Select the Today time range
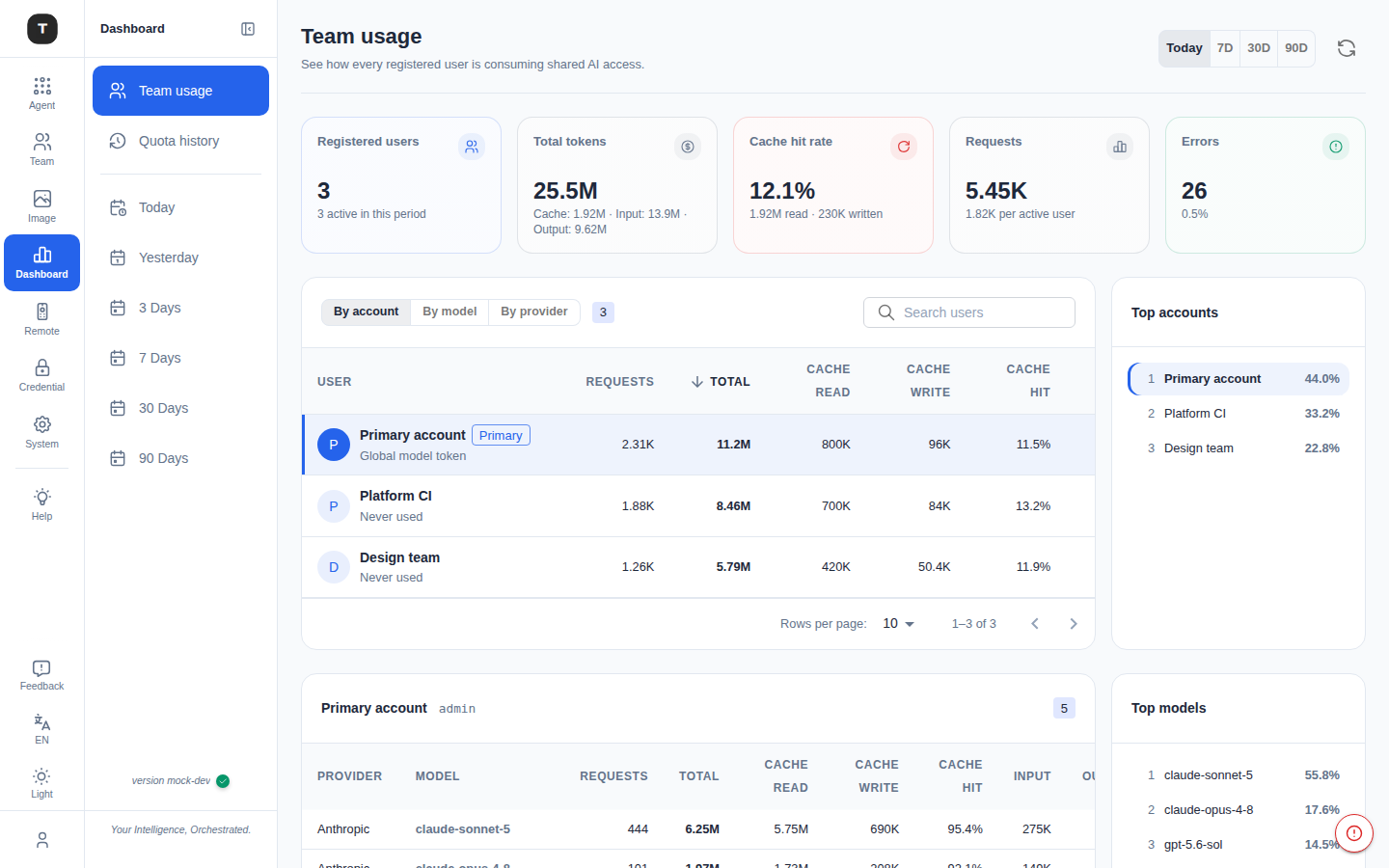The image size is (1389, 868). tap(1185, 48)
